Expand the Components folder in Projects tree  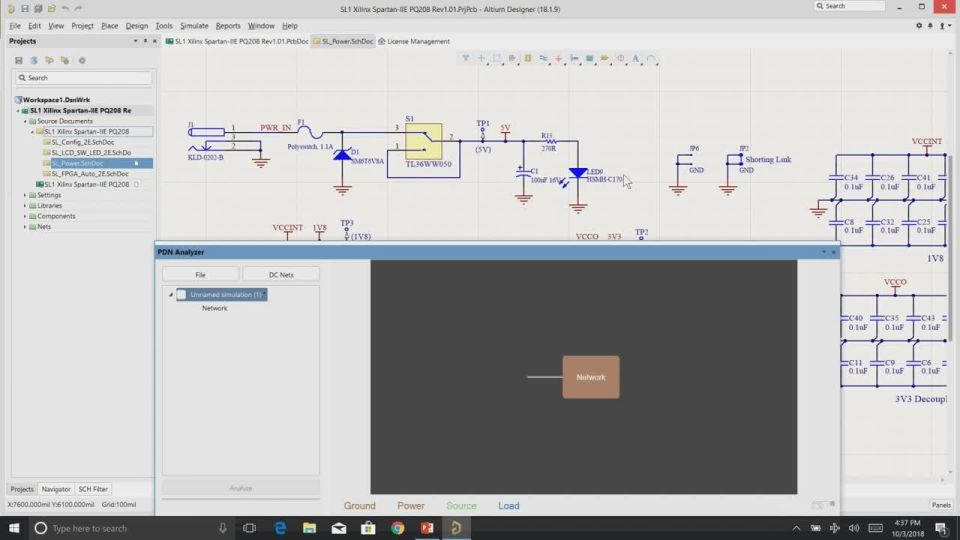coord(25,216)
